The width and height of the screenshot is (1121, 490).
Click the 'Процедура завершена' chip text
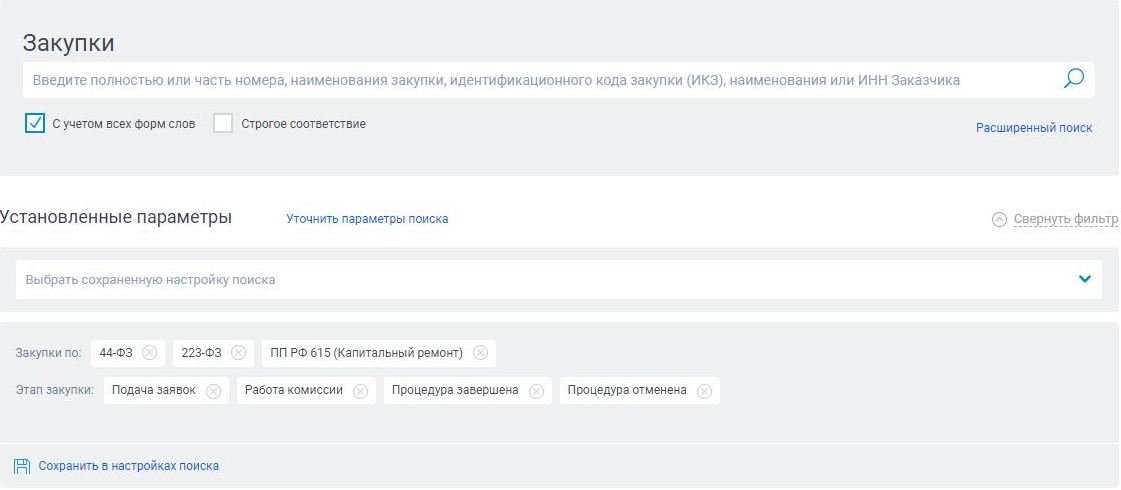coord(455,391)
